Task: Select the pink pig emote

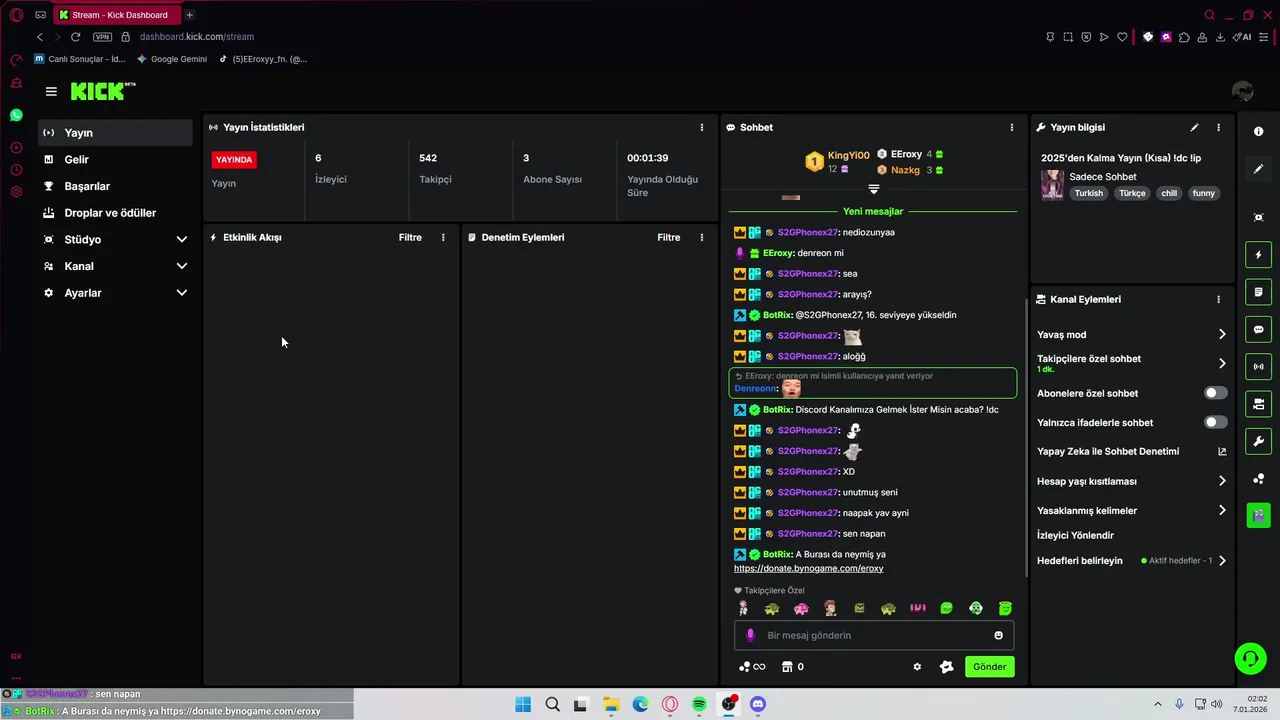Action: click(801, 608)
